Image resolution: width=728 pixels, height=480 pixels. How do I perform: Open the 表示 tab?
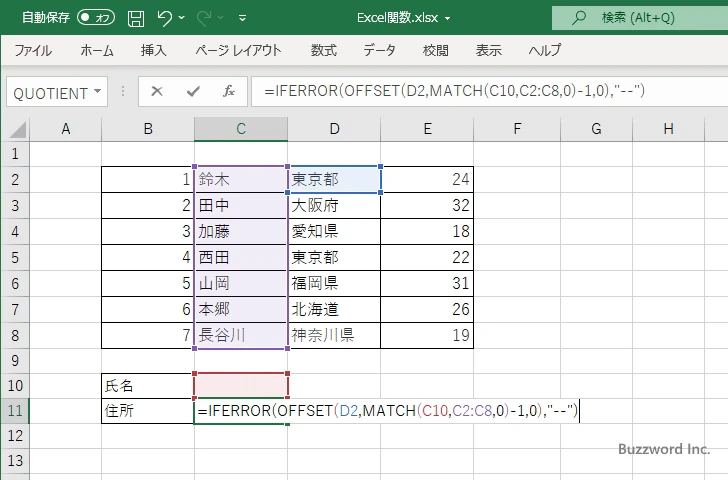pos(488,50)
